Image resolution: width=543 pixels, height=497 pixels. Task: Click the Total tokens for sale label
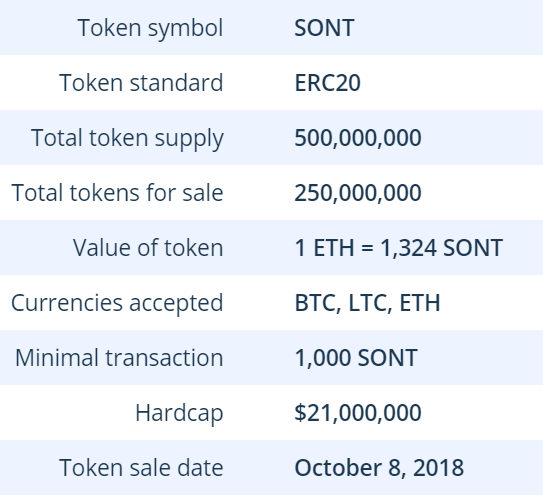pyautogui.click(x=117, y=193)
